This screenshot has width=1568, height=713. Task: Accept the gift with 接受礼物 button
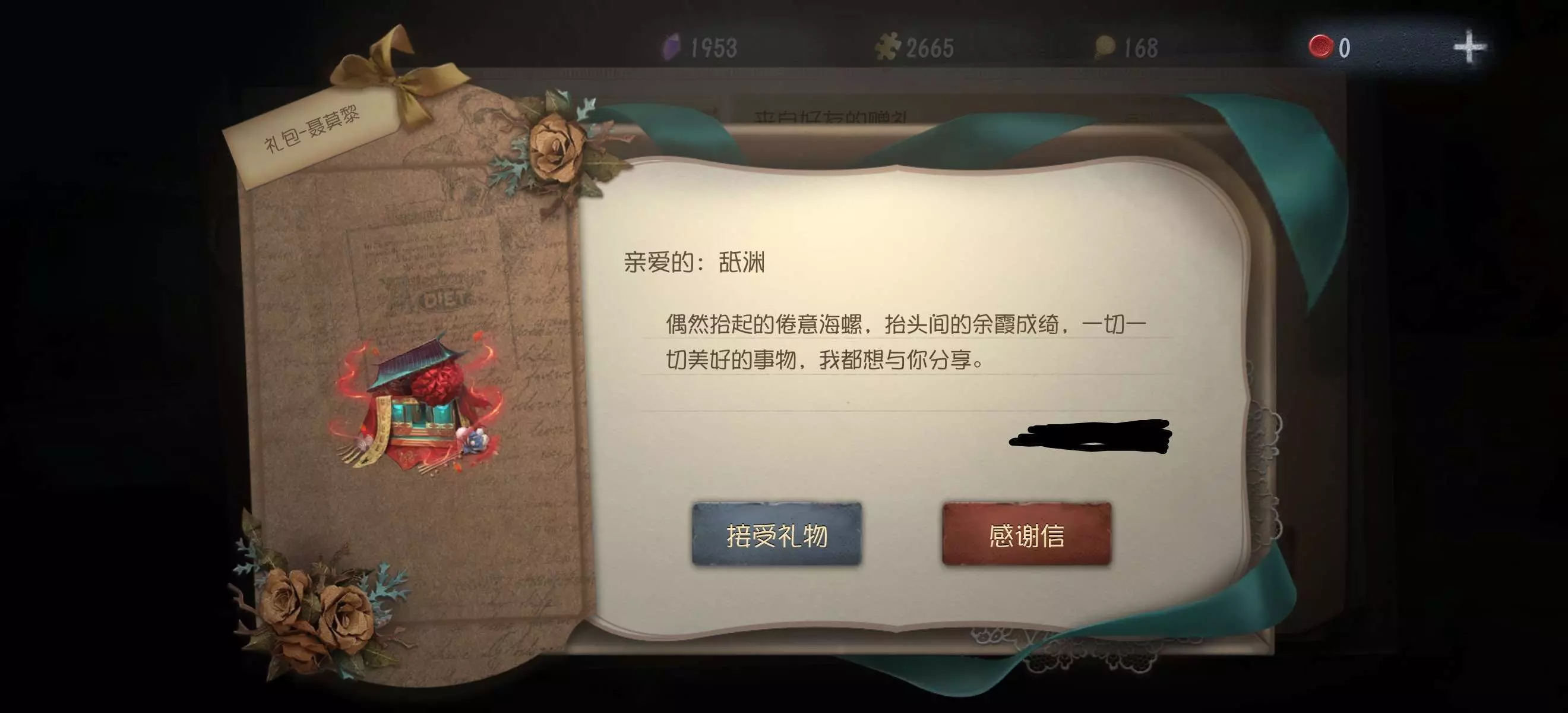[777, 534]
